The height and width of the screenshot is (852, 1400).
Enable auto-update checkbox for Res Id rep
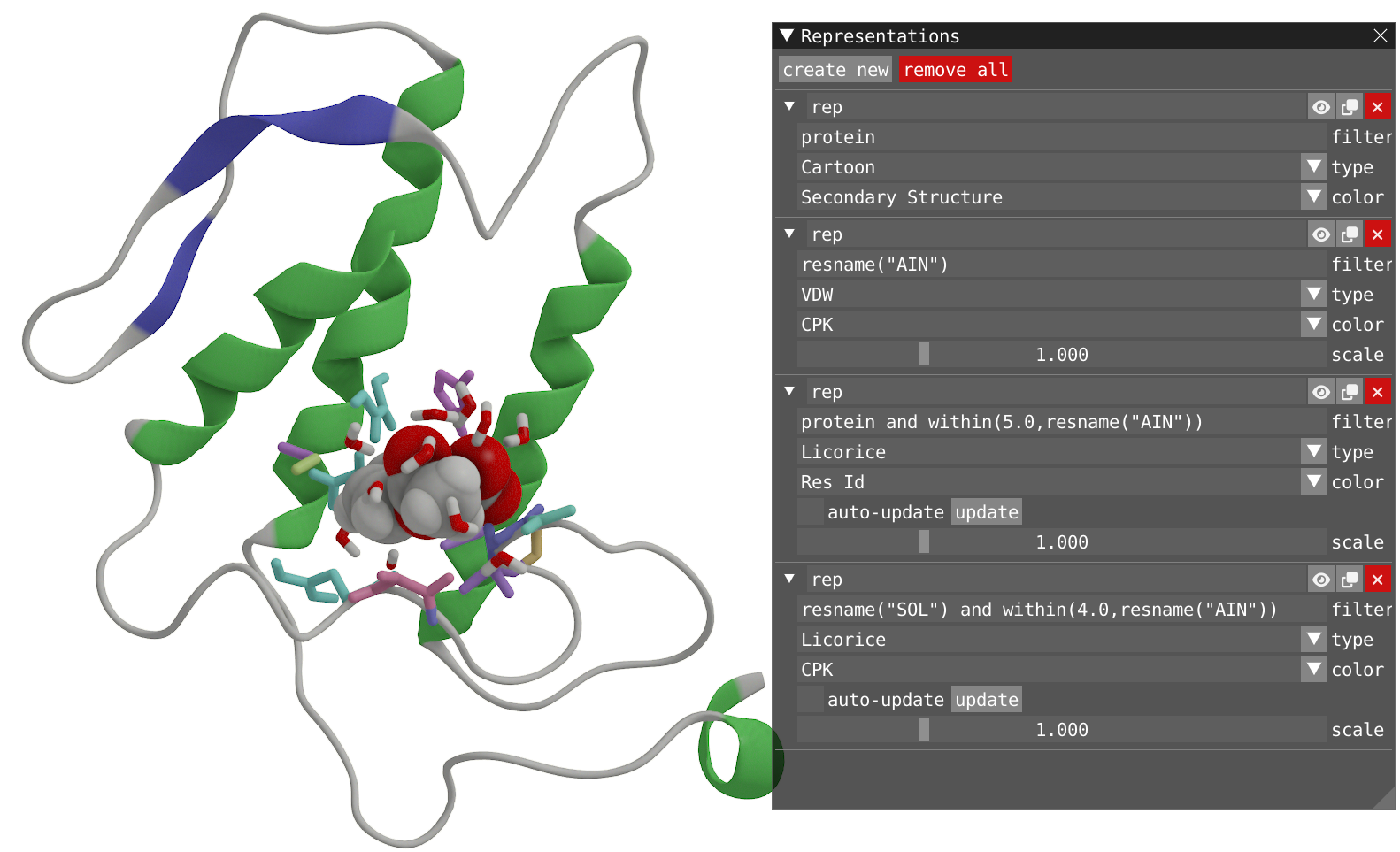pyautogui.click(x=810, y=512)
